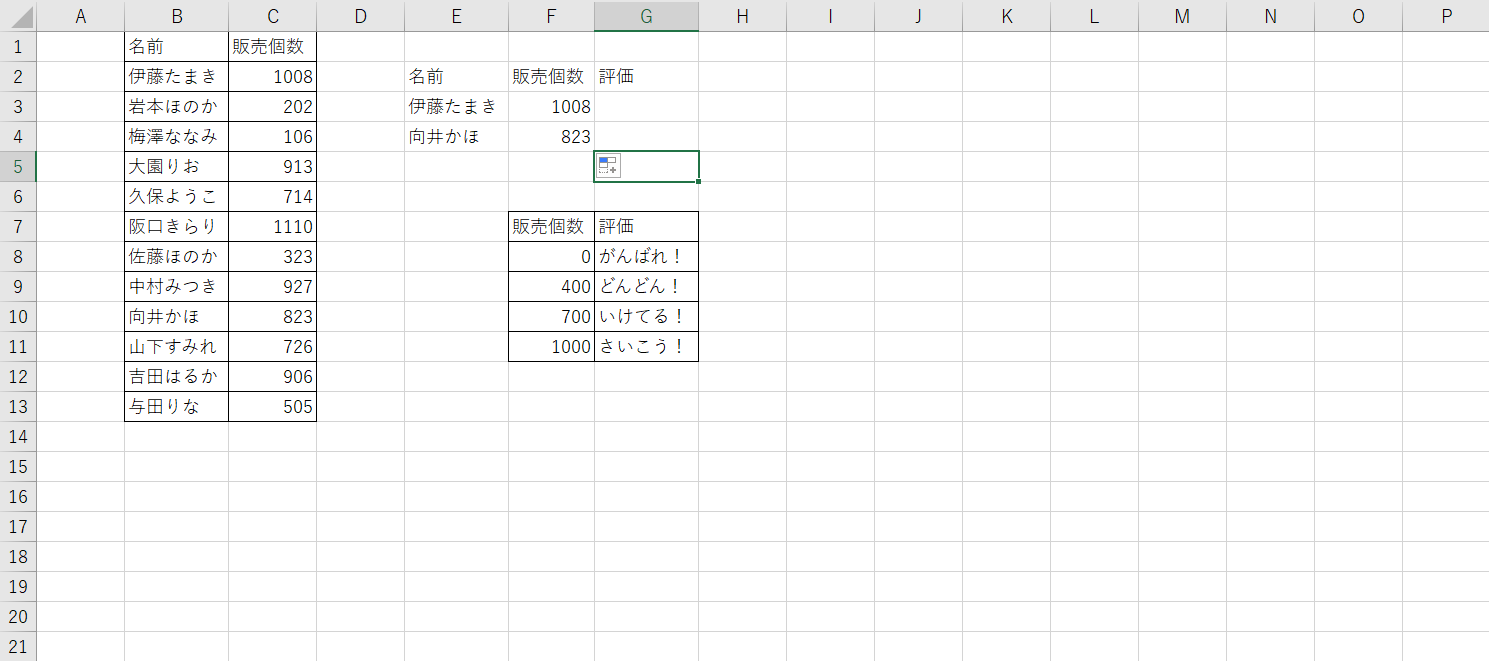
Task: Select 中村みつき name cell
Action: [177, 287]
